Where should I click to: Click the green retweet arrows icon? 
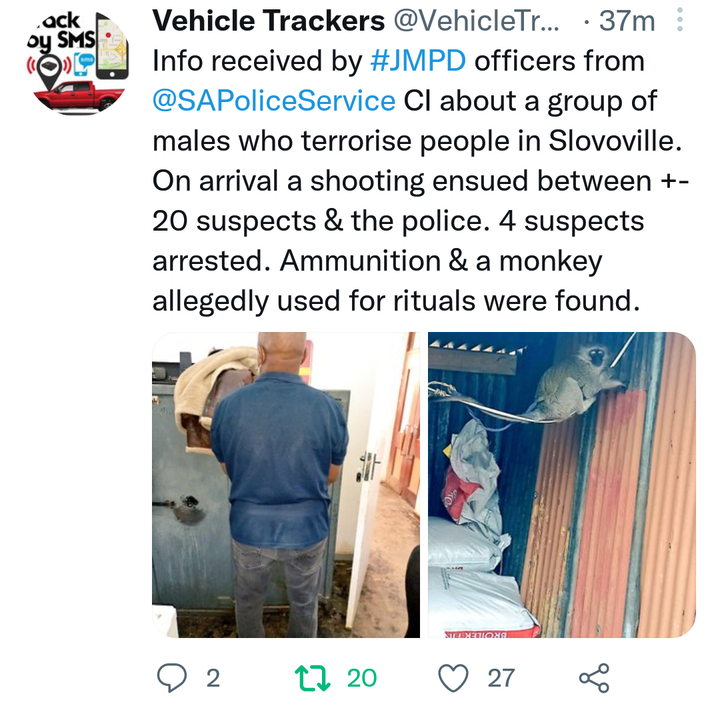tap(313, 678)
